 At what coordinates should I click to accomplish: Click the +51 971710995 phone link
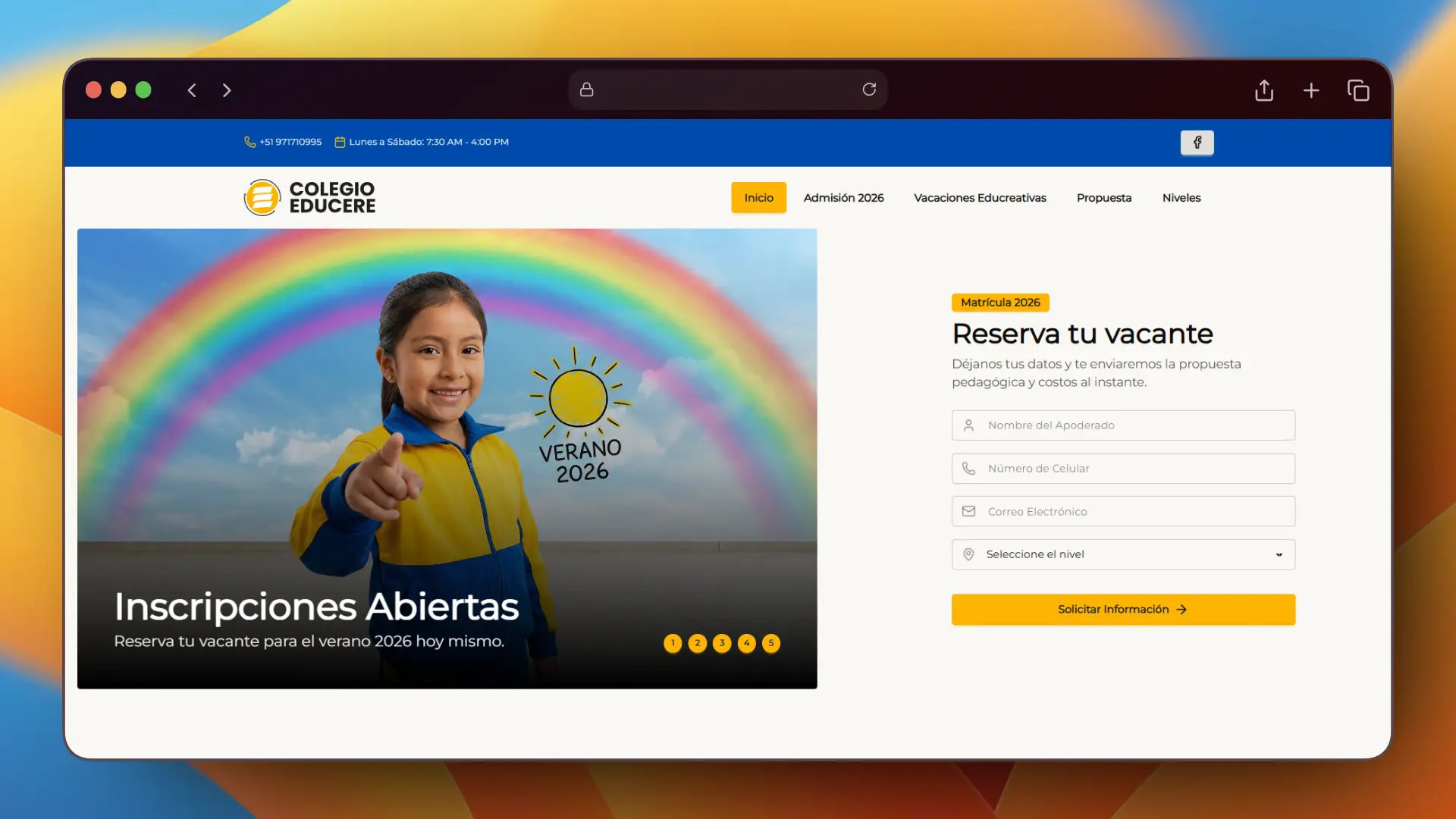290,142
